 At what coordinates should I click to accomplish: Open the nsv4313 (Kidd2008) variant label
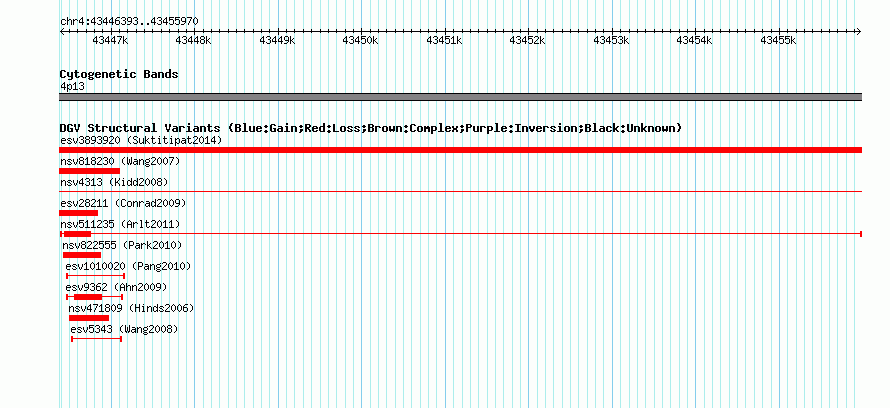[x=114, y=182]
